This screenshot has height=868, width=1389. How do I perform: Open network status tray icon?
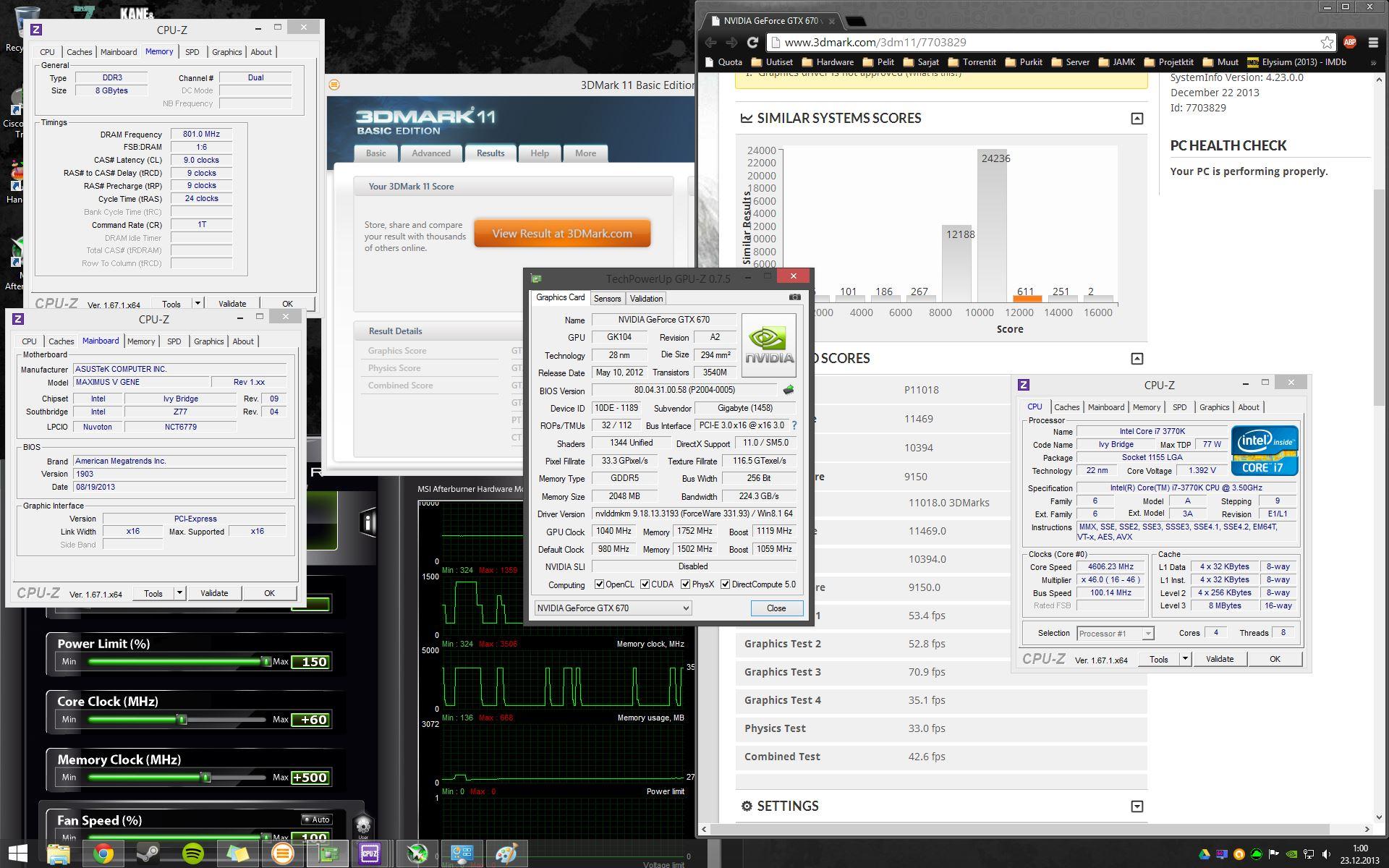pyautogui.click(x=1309, y=854)
